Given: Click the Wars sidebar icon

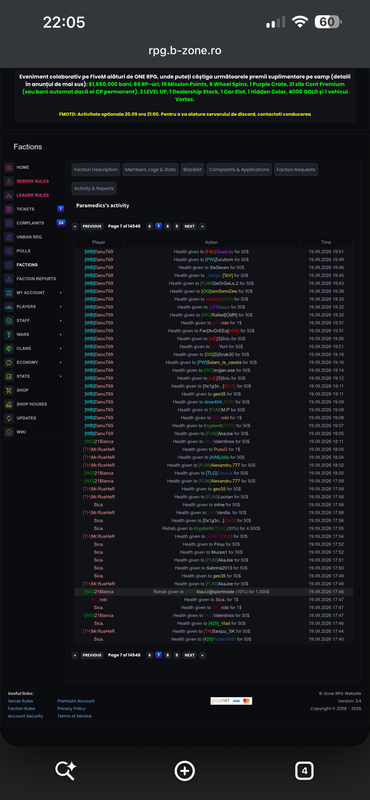Looking at the screenshot, I should (9, 335).
